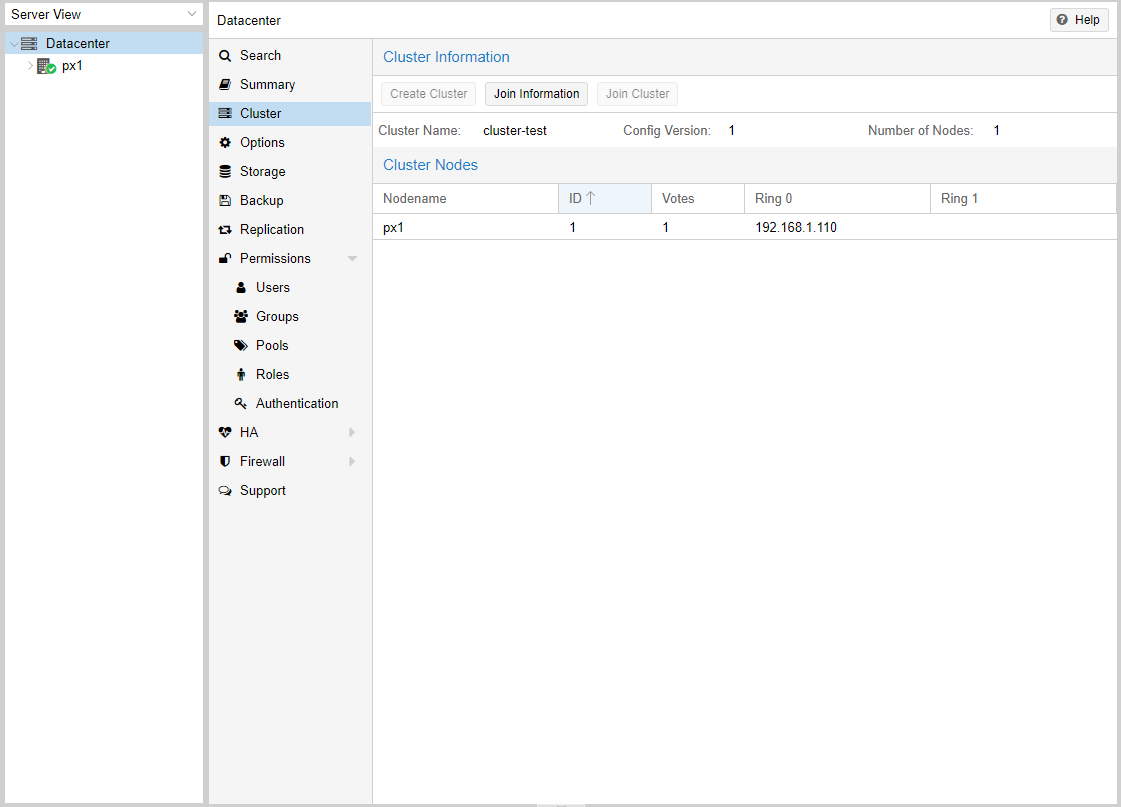Click the Search magnifier icon
1121x807 pixels.
click(225, 56)
